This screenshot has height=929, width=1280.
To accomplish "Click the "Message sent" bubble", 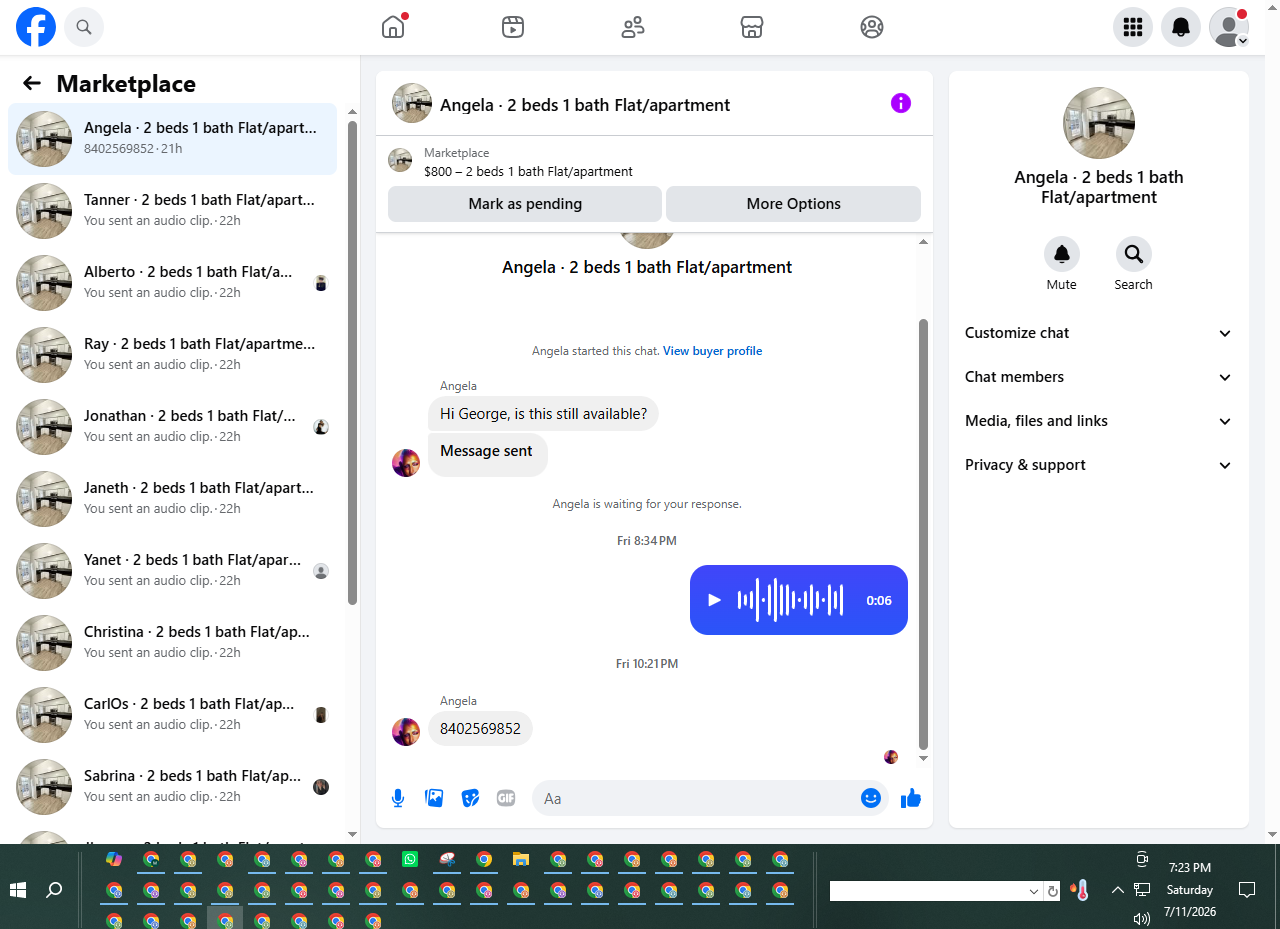I will 487,454.
